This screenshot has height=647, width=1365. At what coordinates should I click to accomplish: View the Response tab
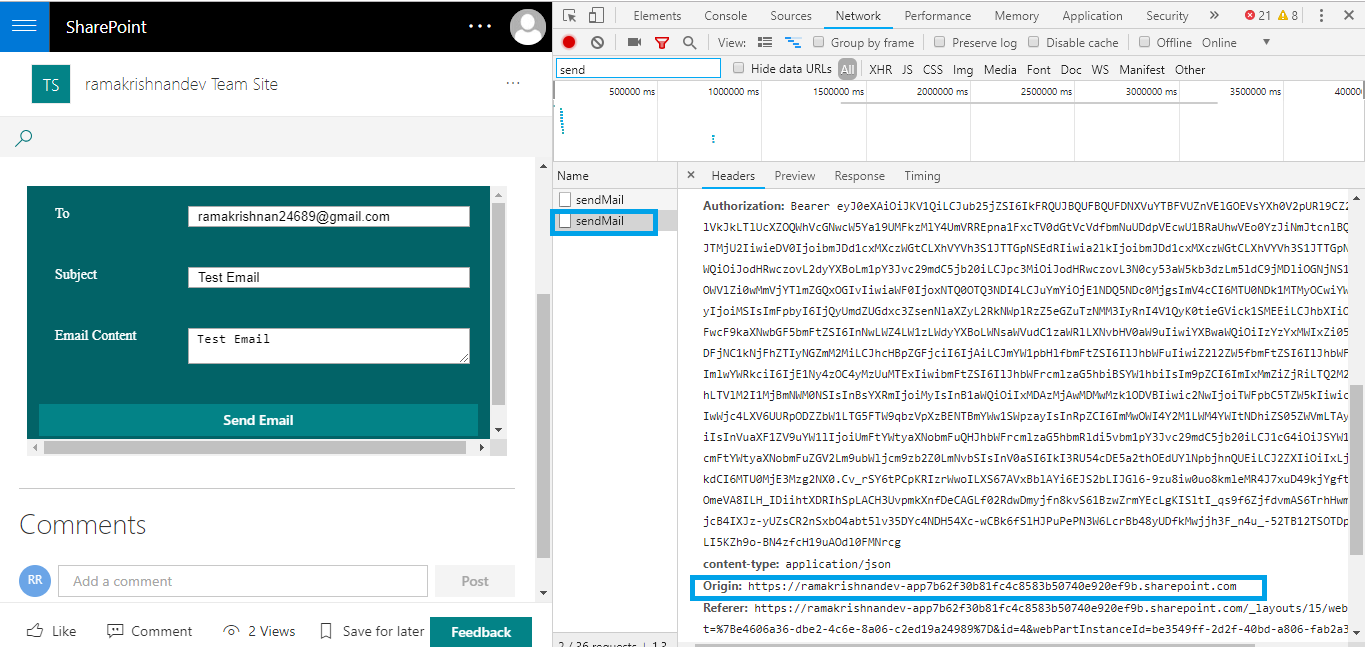coord(860,175)
